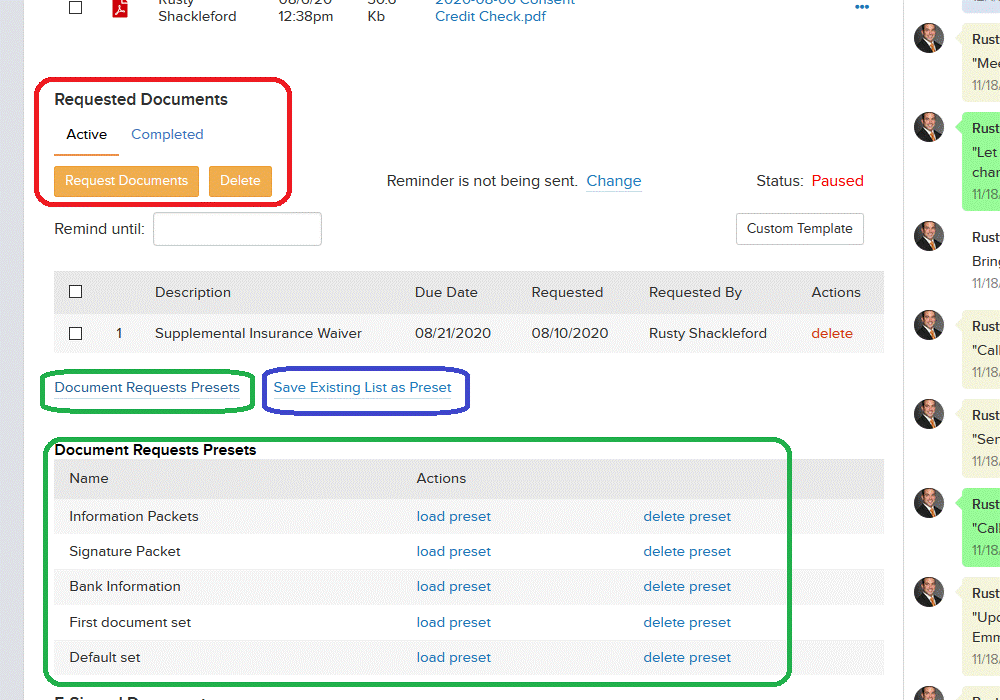Delete the Signature Packet preset

pos(687,551)
